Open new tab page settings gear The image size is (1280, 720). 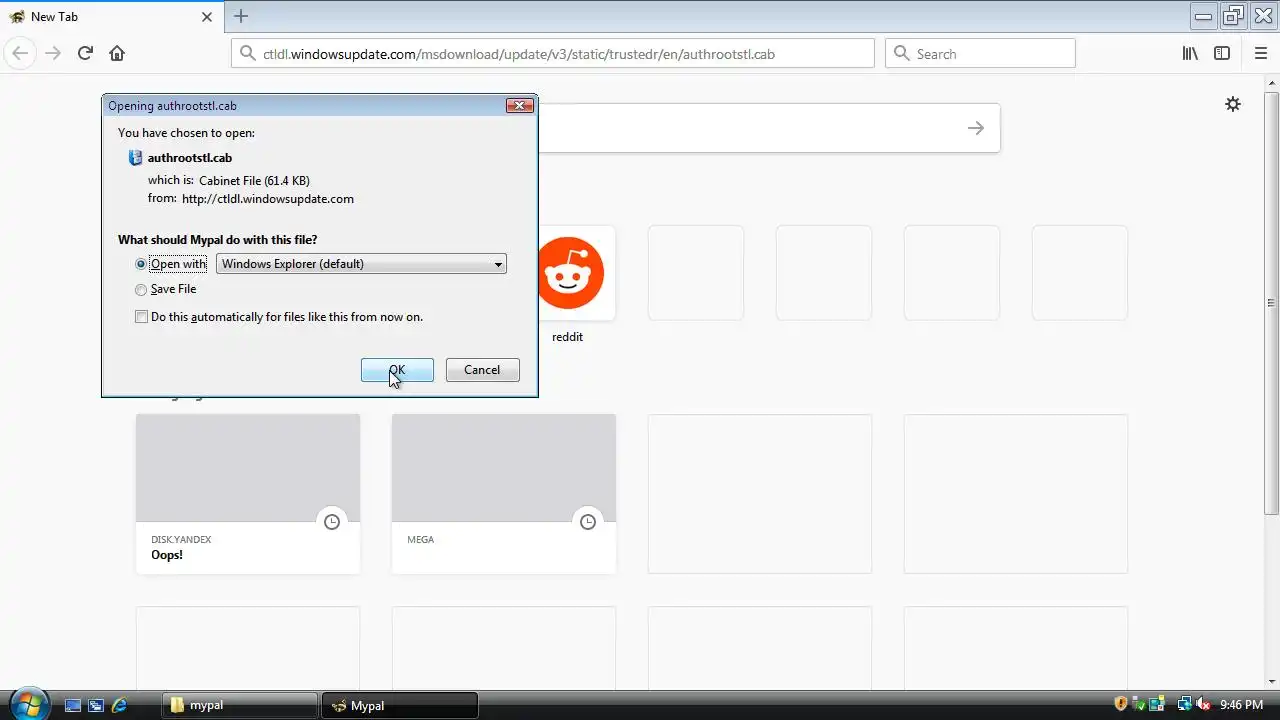pos(1233,104)
